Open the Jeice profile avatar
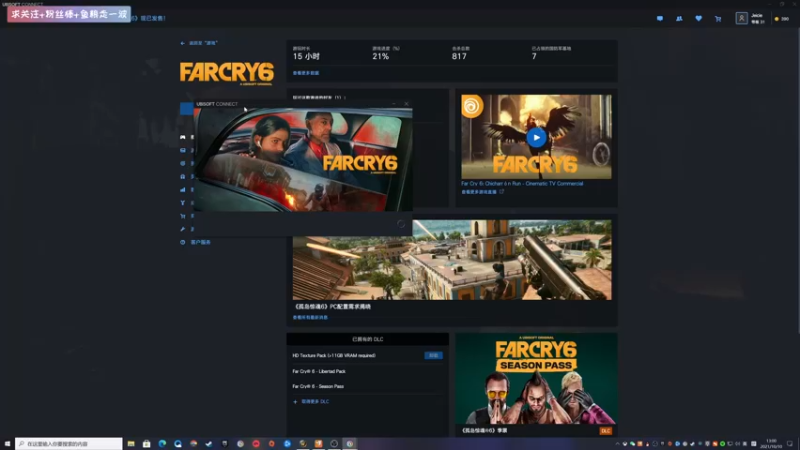Screen dimensions: 800x450 tap(741, 18)
